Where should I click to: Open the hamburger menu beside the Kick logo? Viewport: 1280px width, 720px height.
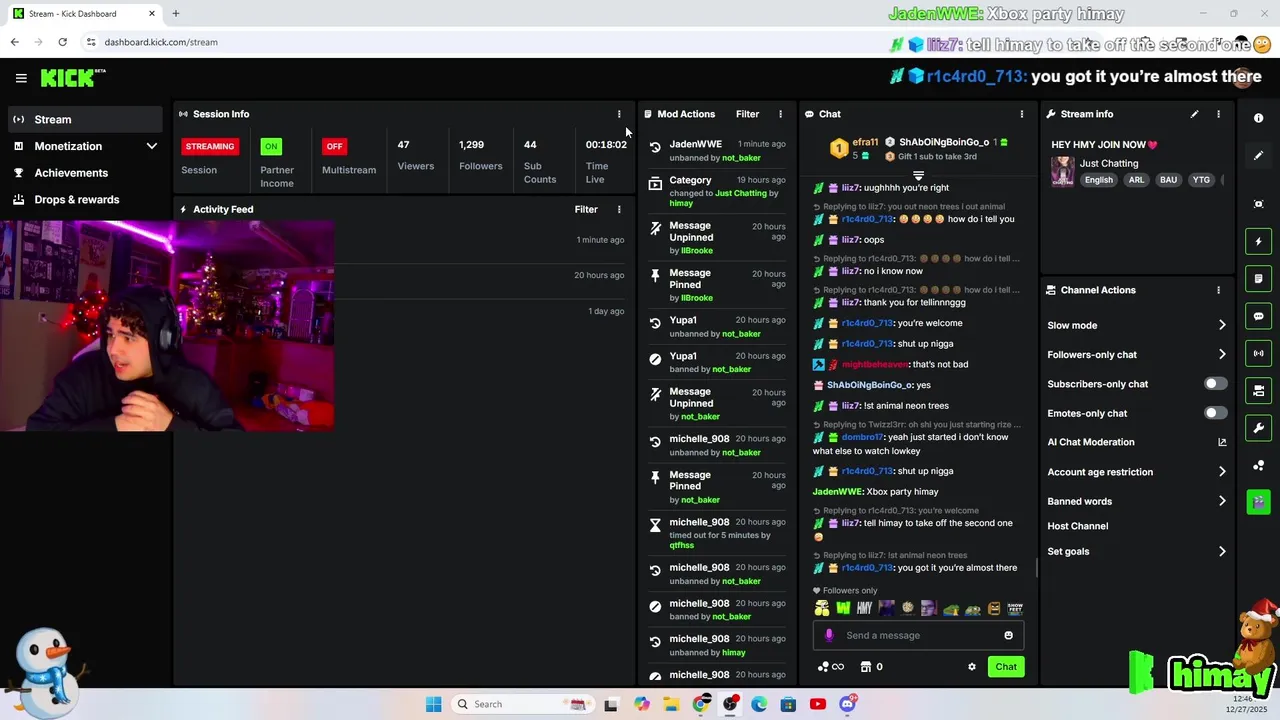click(x=21, y=78)
